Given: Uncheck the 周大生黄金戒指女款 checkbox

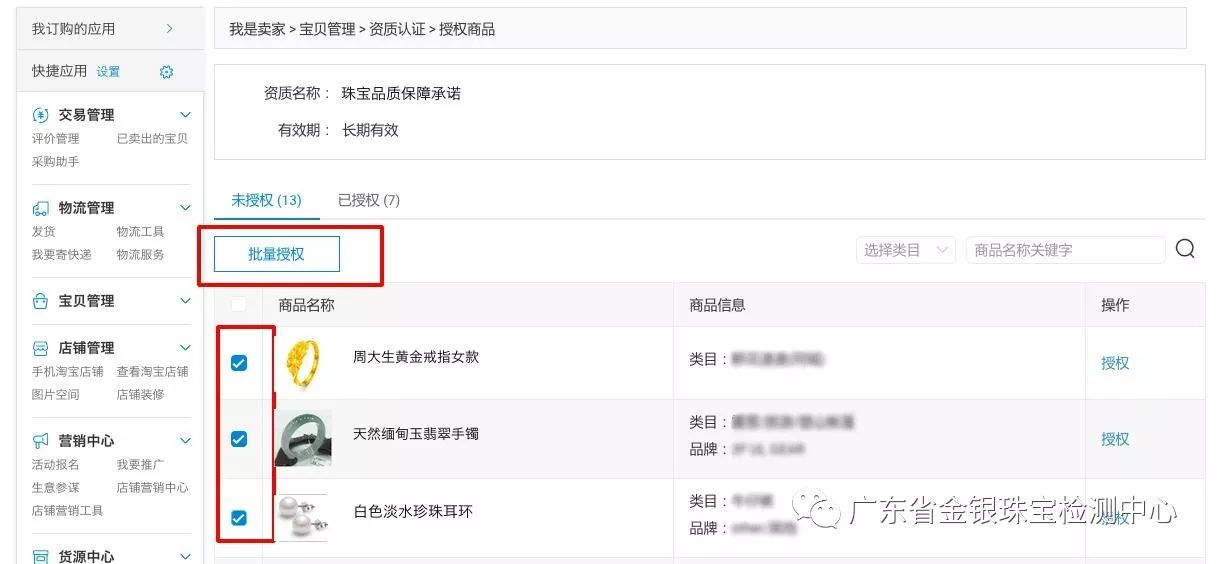Looking at the screenshot, I should 239,363.
